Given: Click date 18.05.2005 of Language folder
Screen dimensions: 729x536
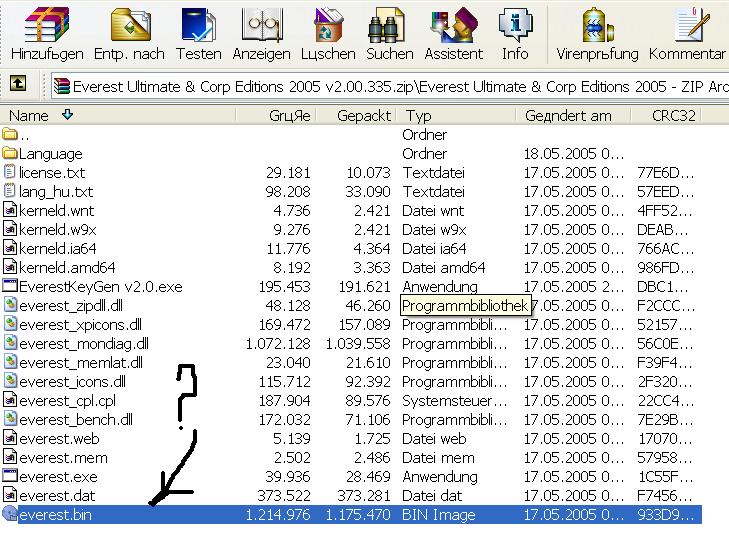Looking at the screenshot, I should [574, 153].
